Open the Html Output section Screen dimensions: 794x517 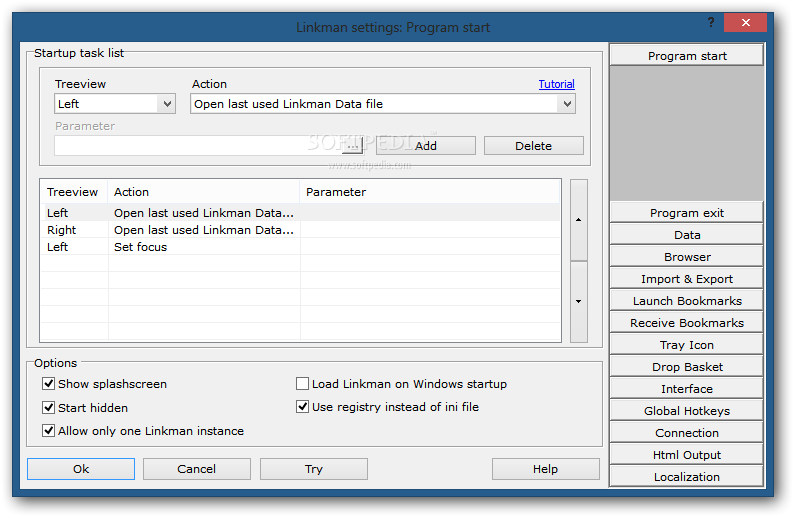click(x=687, y=455)
